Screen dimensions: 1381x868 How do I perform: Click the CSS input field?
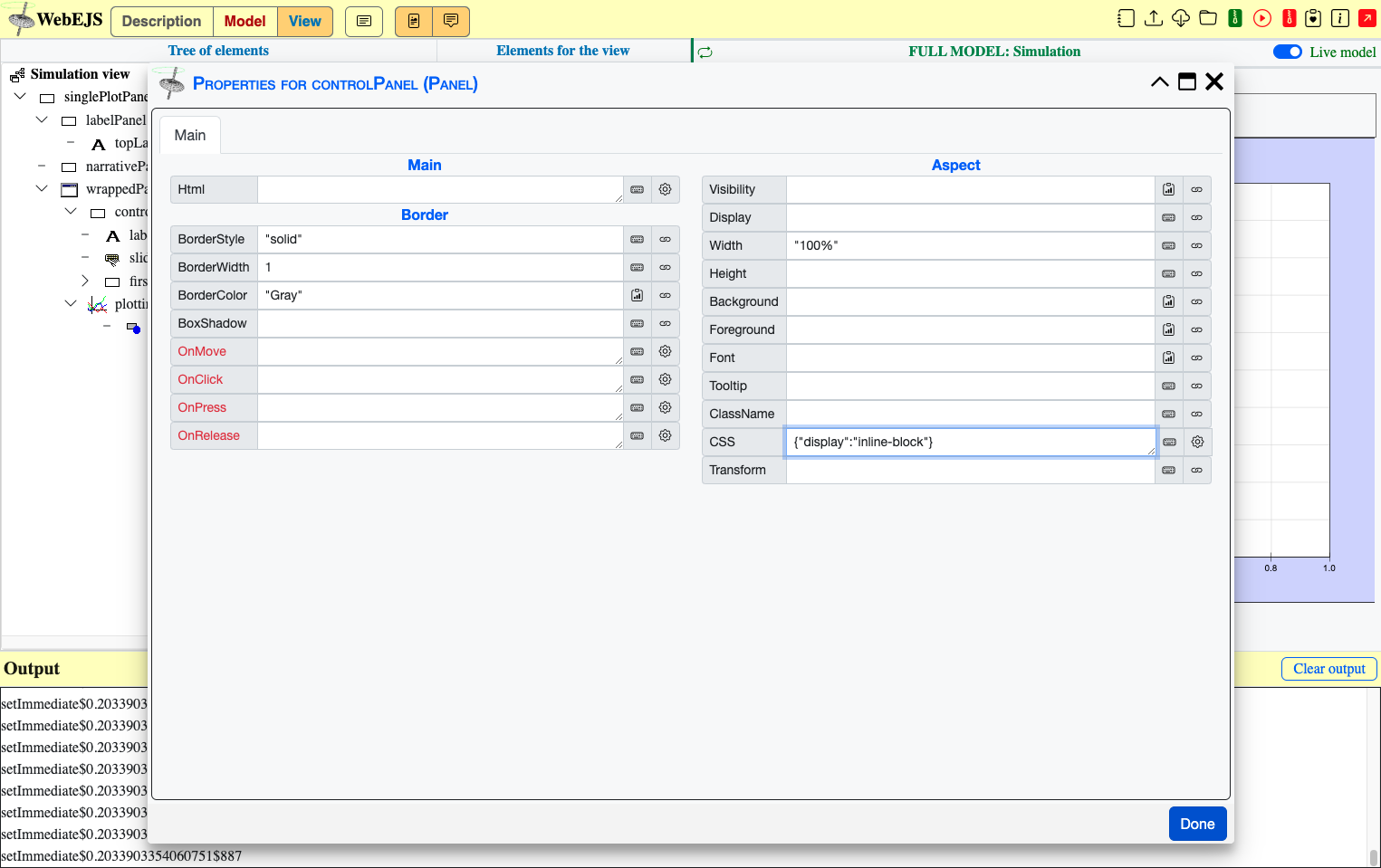tap(971, 442)
